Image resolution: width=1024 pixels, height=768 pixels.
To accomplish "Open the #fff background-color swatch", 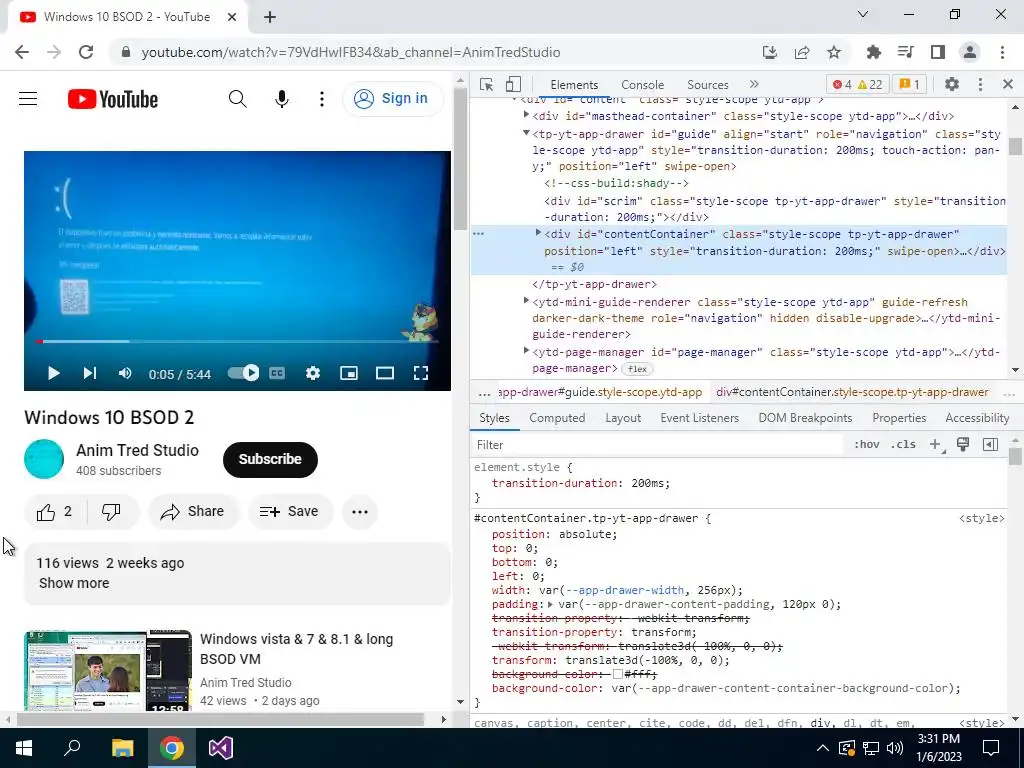I will [x=617, y=674].
